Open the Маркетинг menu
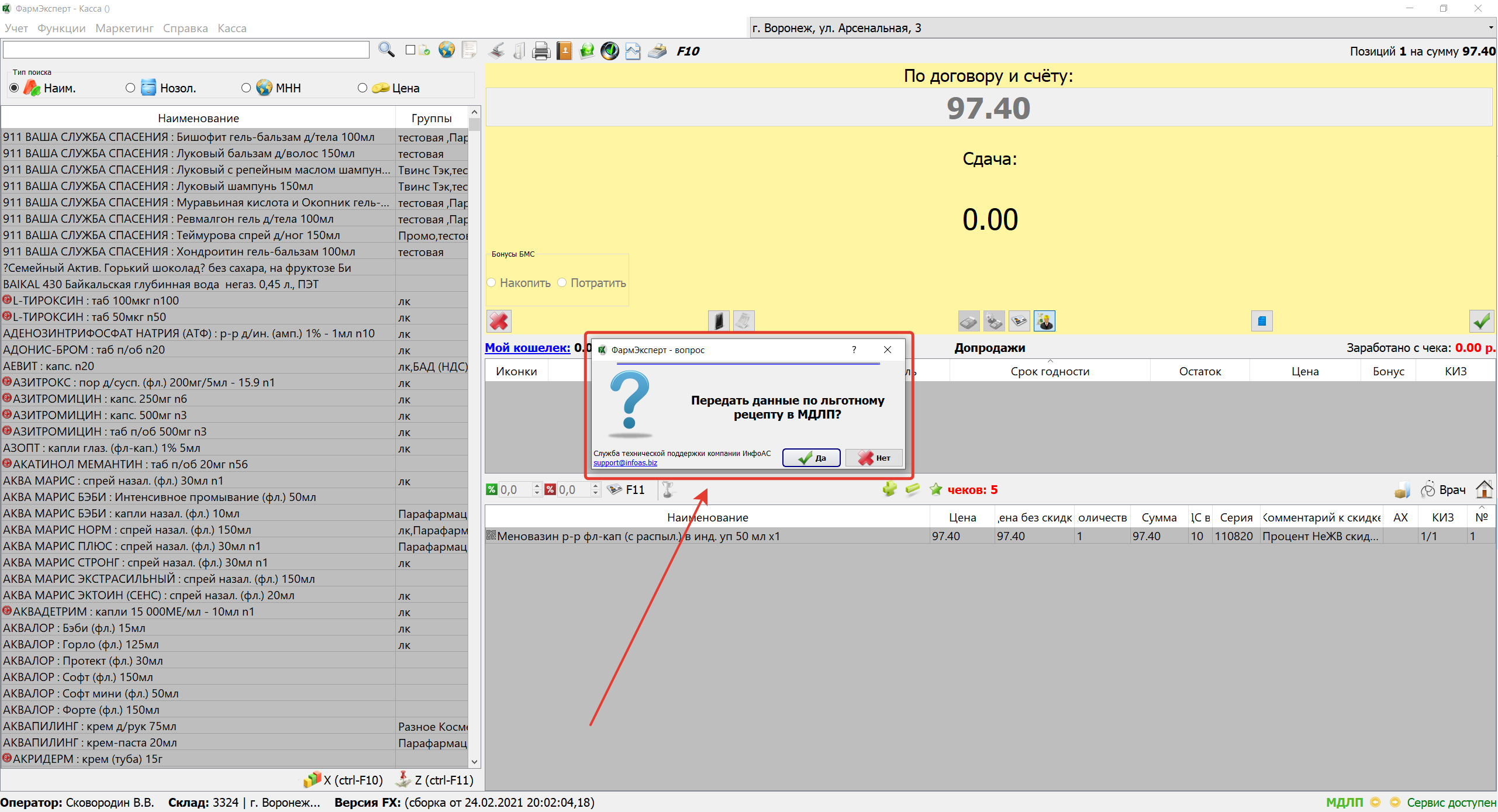The height and width of the screenshot is (812, 1498). click(124, 28)
